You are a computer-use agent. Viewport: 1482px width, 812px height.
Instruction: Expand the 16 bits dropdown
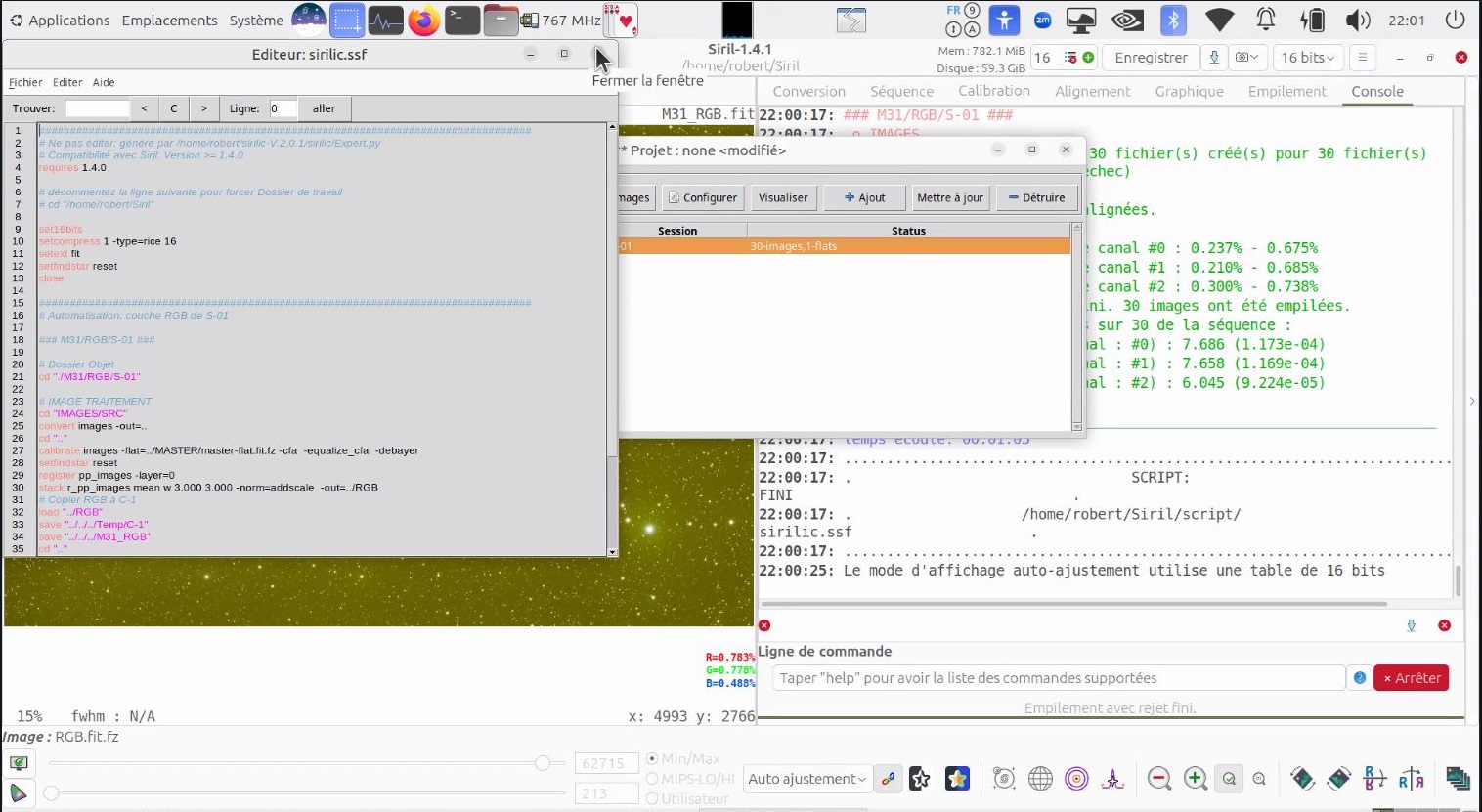coord(1307,58)
